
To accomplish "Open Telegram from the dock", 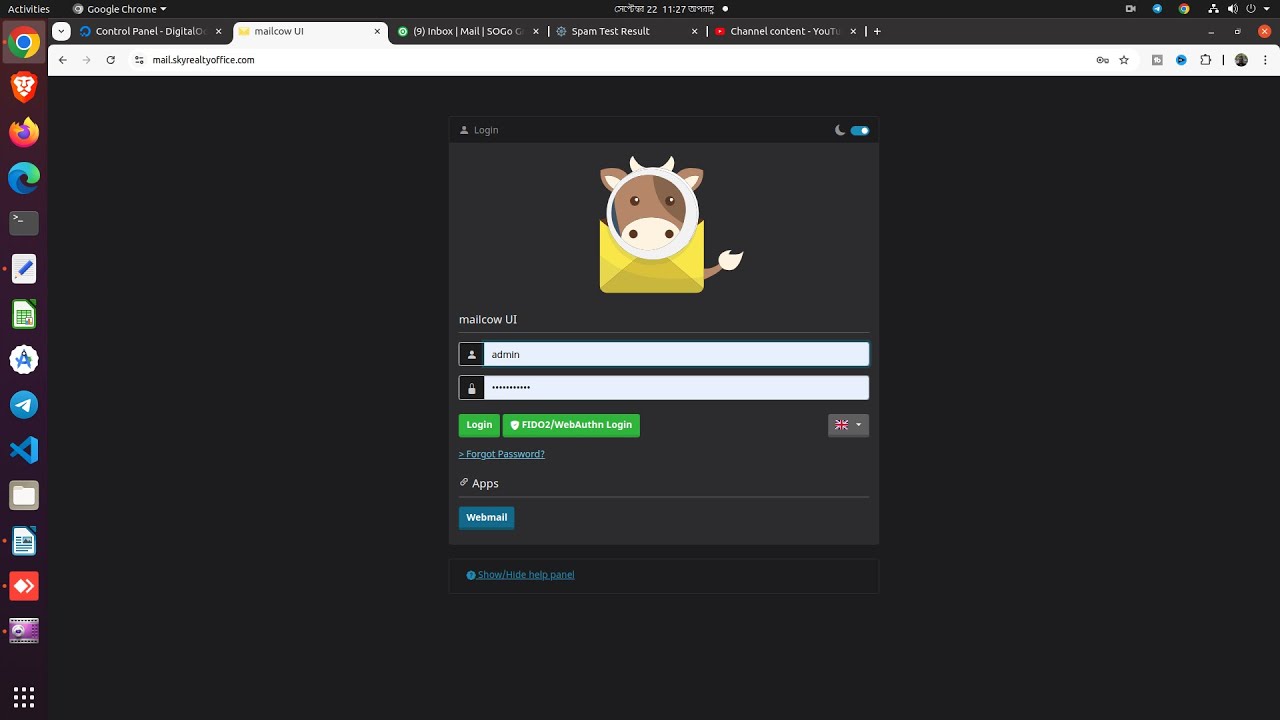I will (24, 405).
